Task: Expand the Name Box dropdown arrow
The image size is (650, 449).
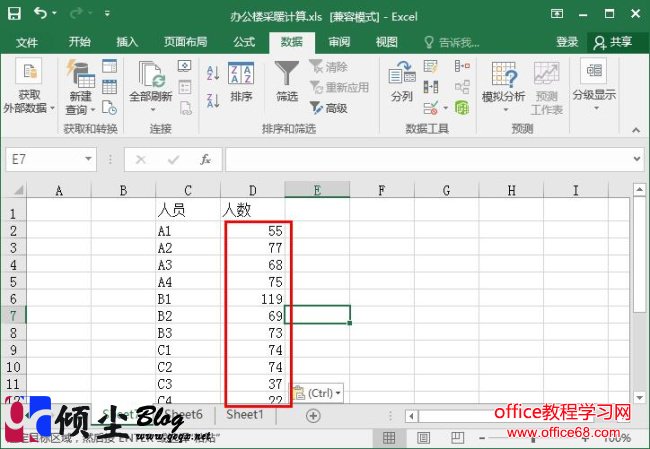Action: [x=88, y=159]
